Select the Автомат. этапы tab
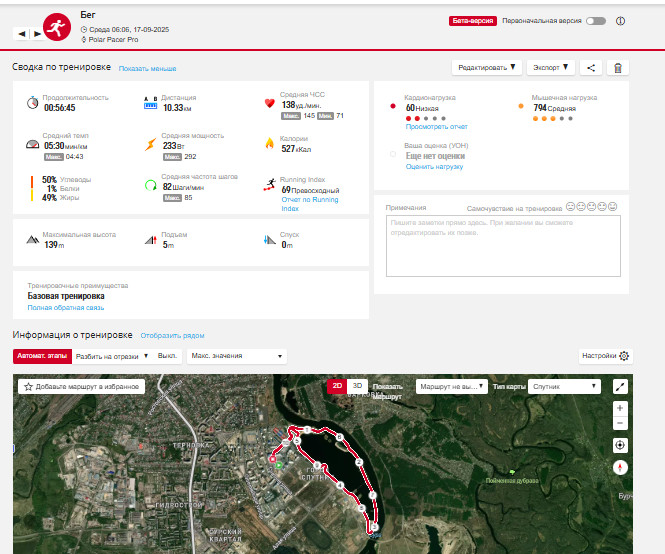This screenshot has width=665, height=554. tap(42, 356)
